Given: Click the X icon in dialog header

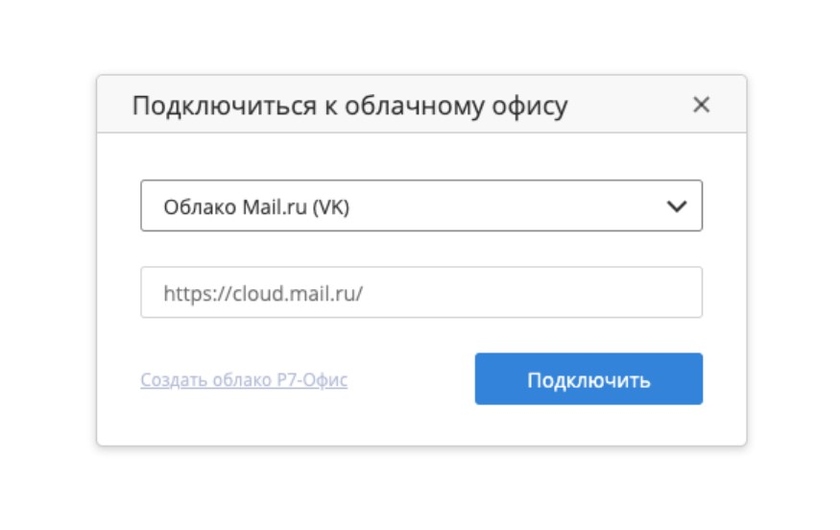Looking at the screenshot, I should (701, 105).
